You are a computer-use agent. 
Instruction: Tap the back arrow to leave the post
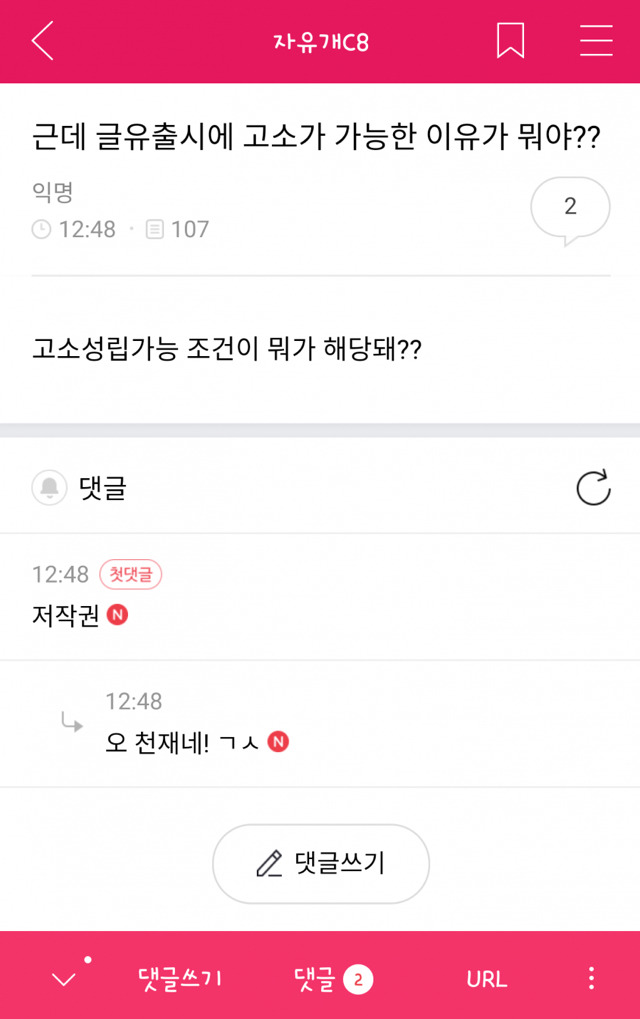42,40
